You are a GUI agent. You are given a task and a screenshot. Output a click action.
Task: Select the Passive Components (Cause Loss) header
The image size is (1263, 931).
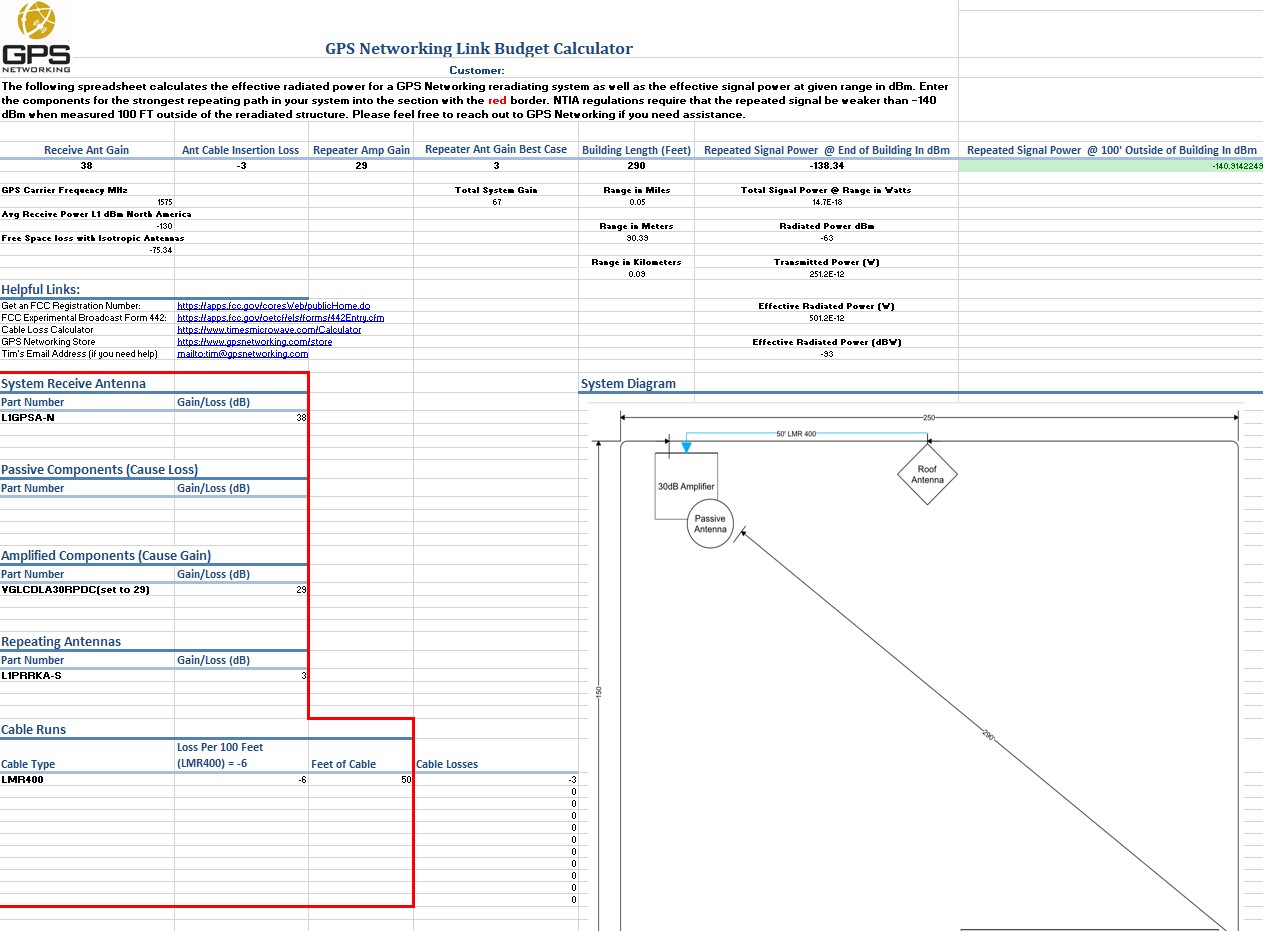pyautogui.click(x=99, y=470)
